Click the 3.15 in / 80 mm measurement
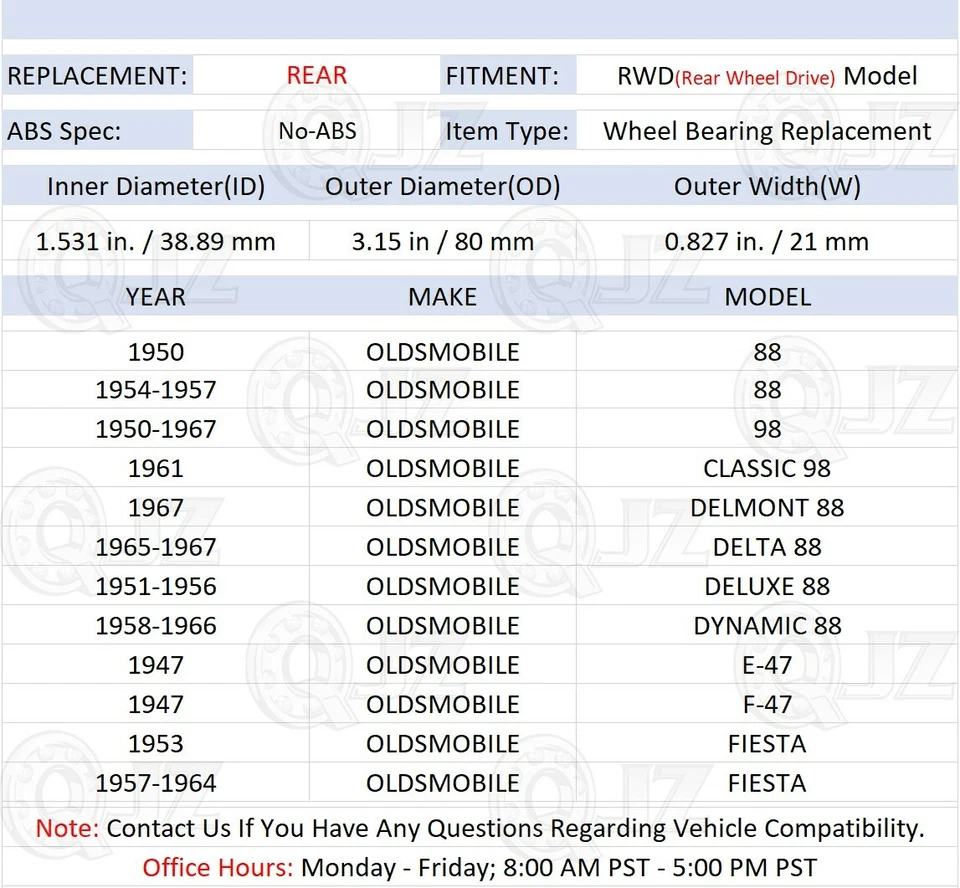The height and width of the screenshot is (888, 960). (x=442, y=241)
